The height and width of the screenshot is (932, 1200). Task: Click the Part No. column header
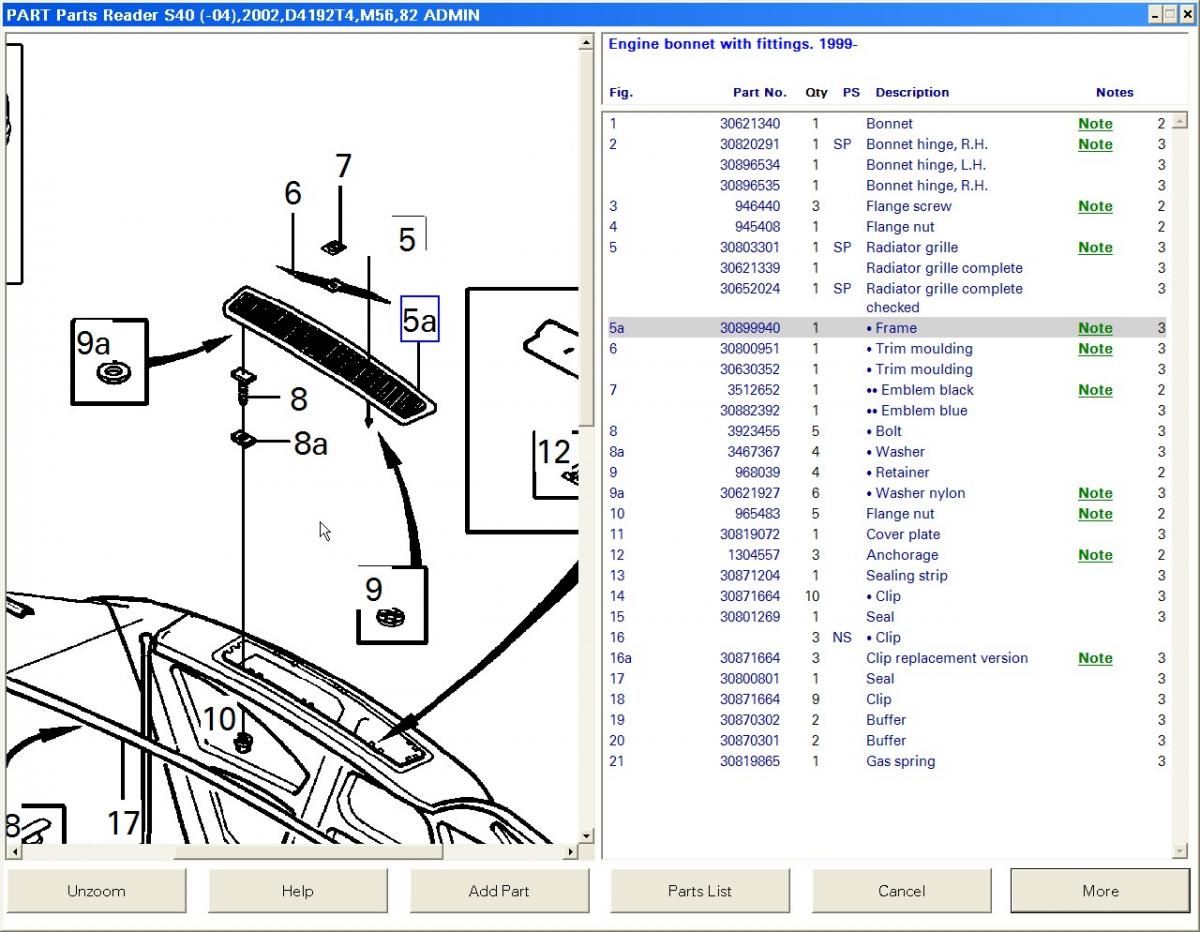tap(760, 92)
